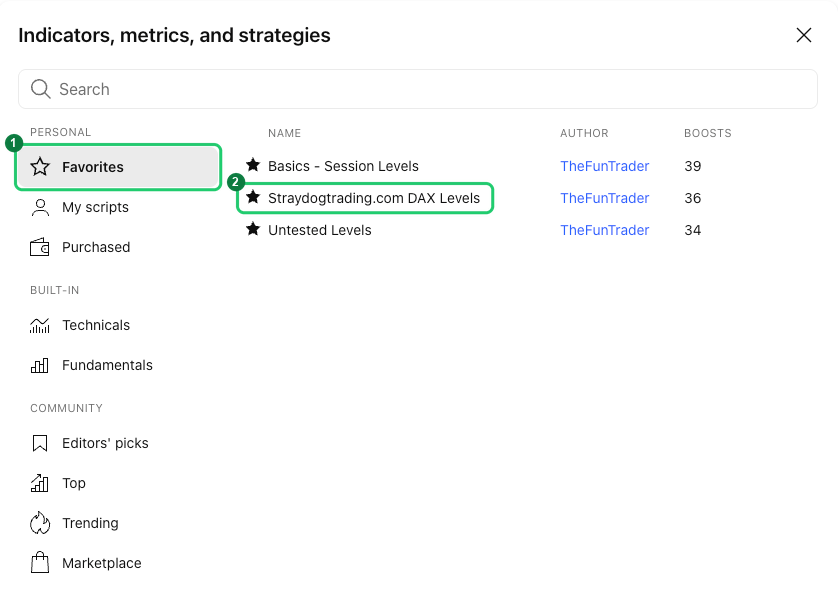
Task: Click the 34 boosts value
Action: [x=693, y=230]
